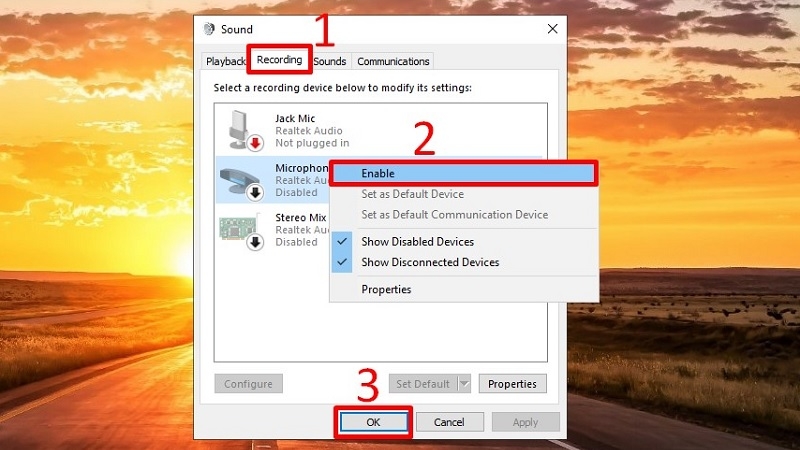Click the Apply button
The height and width of the screenshot is (450, 800).
(x=526, y=422)
